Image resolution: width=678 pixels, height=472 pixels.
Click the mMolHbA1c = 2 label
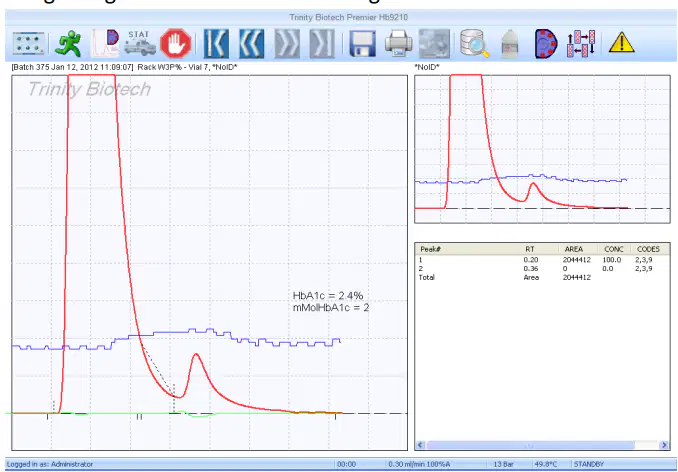pyautogui.click(x=331, y=307)
